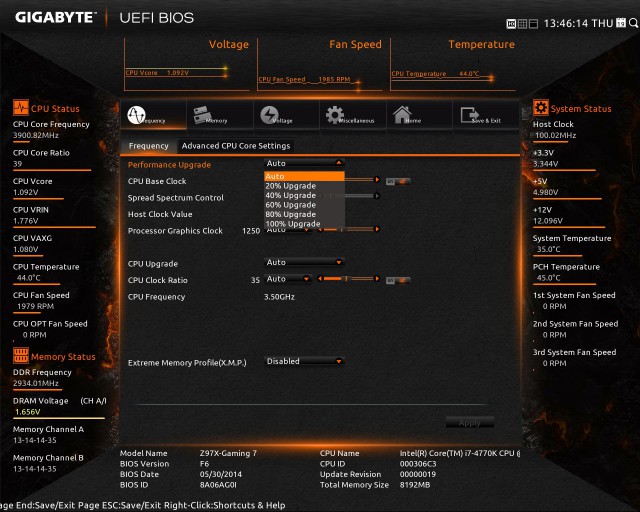Click the DRAM Voltage 1.656V value
Image resolution: width=640 pixels, height=512 pixels.
(28, 412)
